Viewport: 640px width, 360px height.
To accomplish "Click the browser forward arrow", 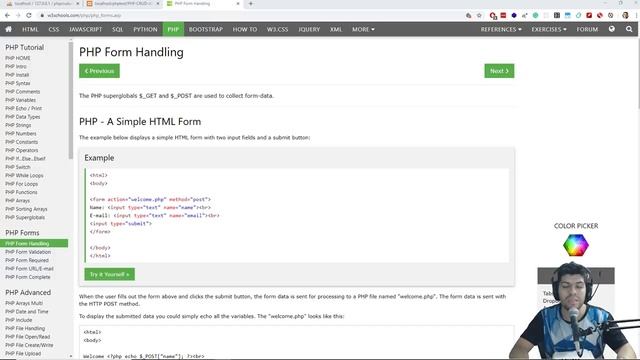I will 18,15.
